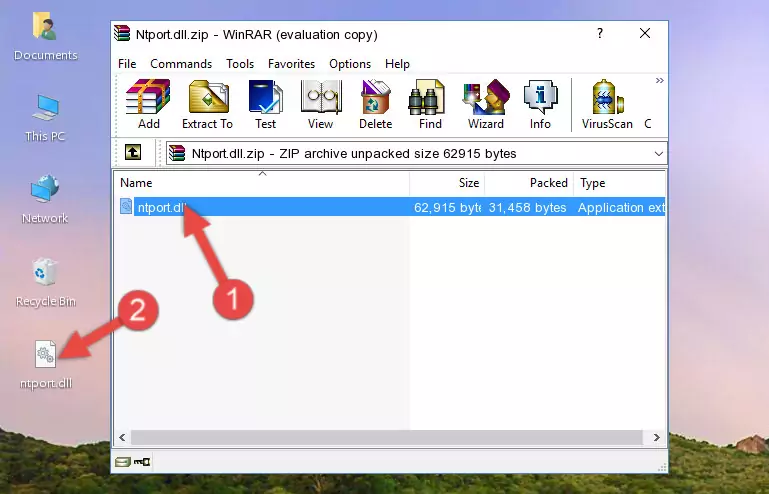Sort by the Packed column header
The width and height of the screenshot is (769, 494).
click(x=529, y=182)
